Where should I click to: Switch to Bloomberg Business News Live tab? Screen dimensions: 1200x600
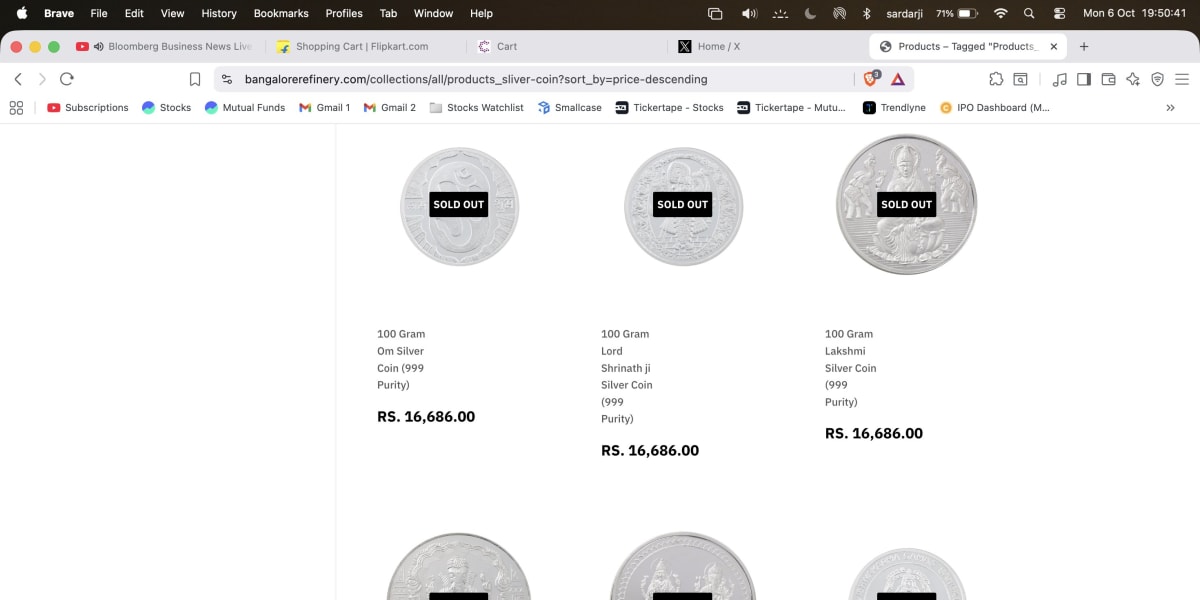point(165,46)
